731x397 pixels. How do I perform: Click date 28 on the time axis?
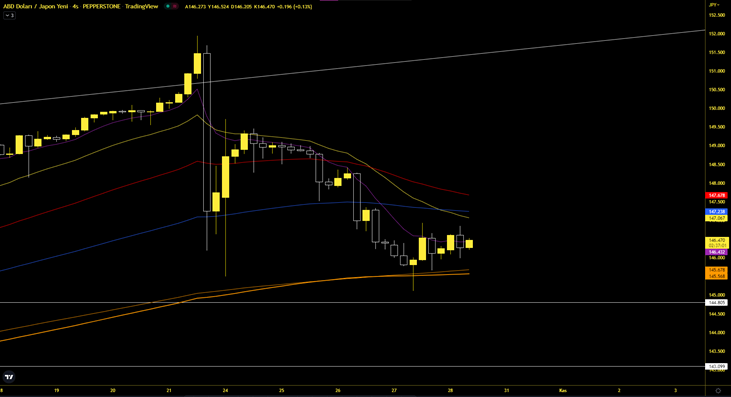click(x=450, y=390)
